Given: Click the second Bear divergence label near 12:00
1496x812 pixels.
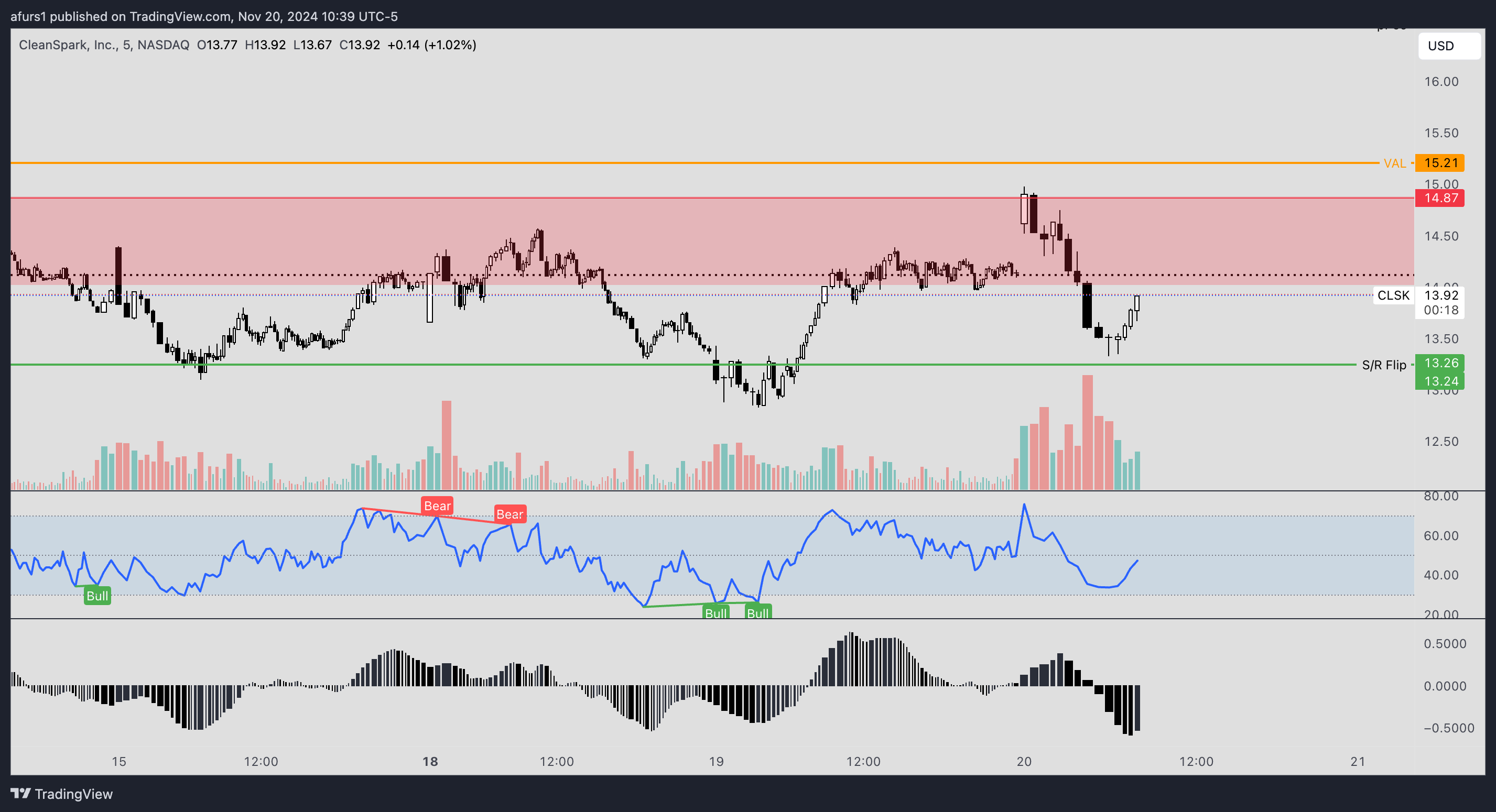Looking at the screenshot, I should pos(510,514).
